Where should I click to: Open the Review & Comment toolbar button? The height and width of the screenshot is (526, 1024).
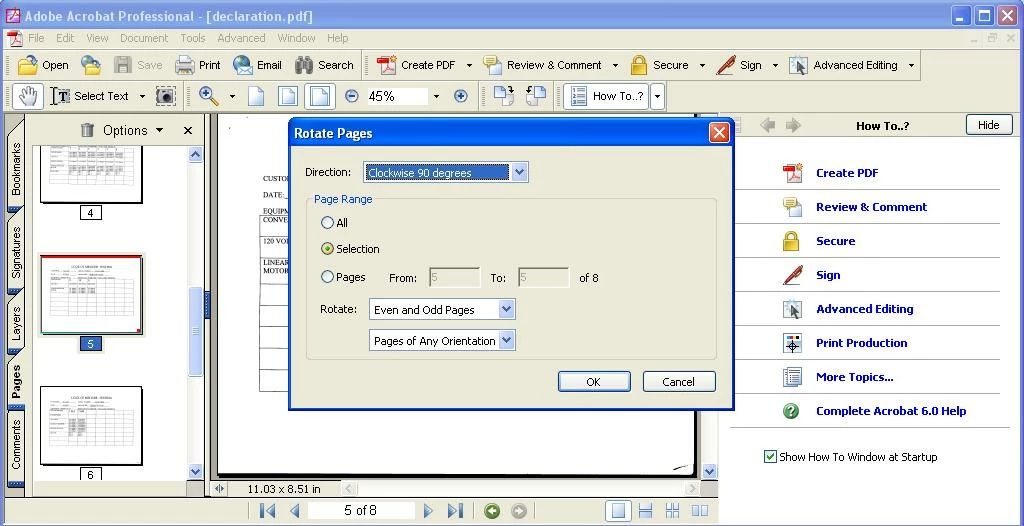(x=542, y=65)
